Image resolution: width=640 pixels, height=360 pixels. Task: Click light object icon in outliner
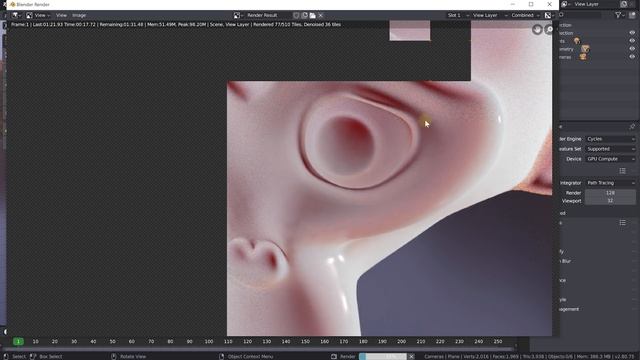tap(577, 41)
